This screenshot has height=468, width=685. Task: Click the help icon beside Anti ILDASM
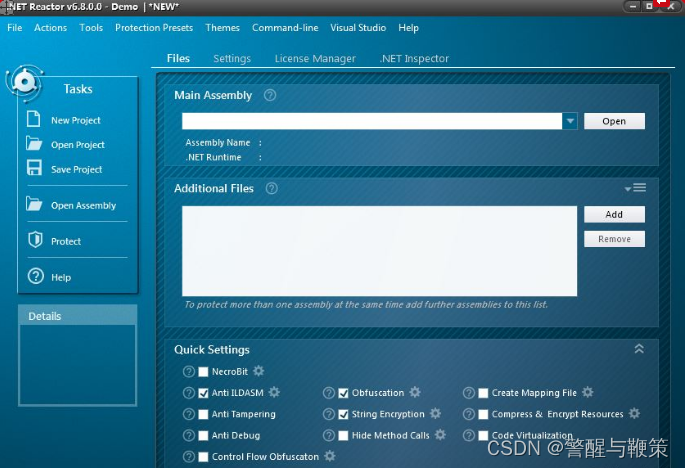pyautogui.click(x=189, y=393)
